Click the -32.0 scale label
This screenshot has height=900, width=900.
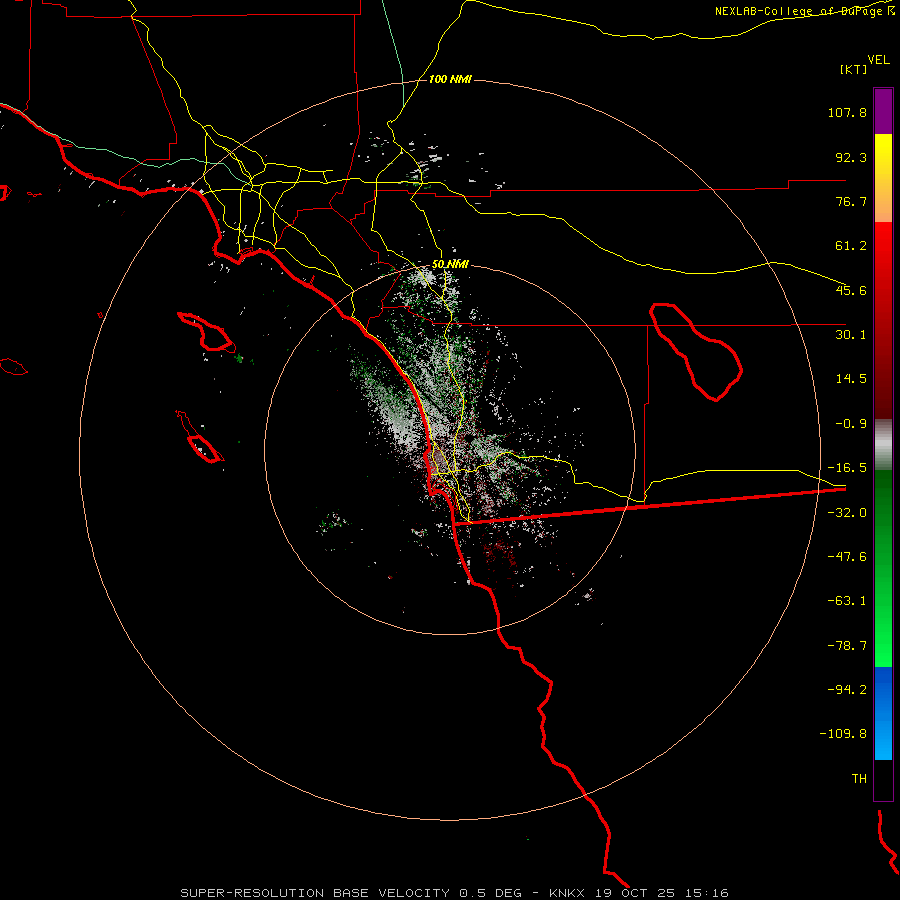[847, 513]
